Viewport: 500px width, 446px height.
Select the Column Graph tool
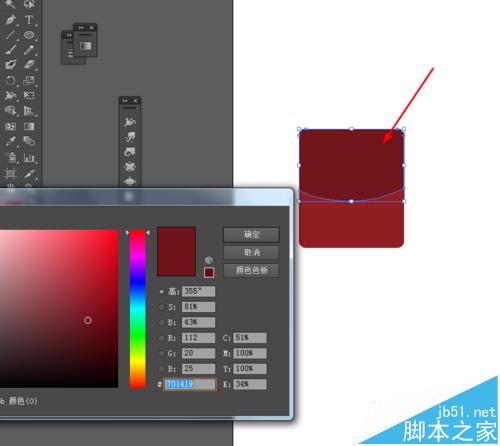[x=29, y=157]
